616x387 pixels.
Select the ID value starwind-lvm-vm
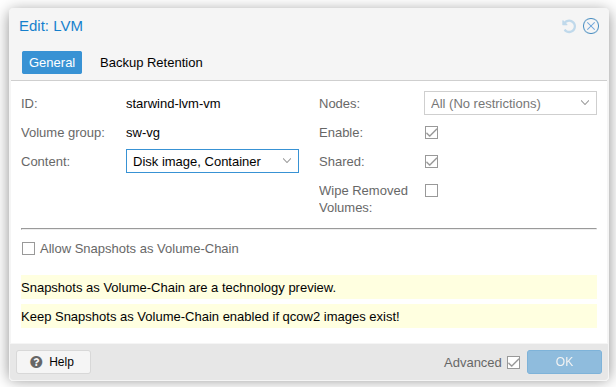click(173, 104)
